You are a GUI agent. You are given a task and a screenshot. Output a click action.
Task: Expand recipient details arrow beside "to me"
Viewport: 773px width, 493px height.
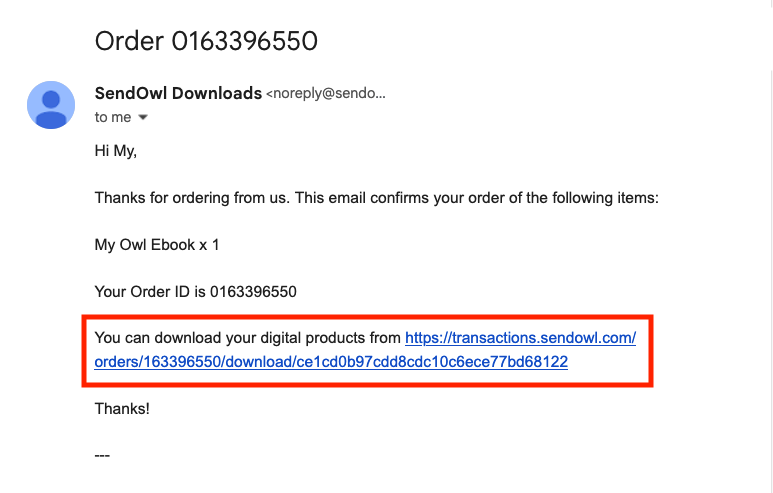point(143,117)
